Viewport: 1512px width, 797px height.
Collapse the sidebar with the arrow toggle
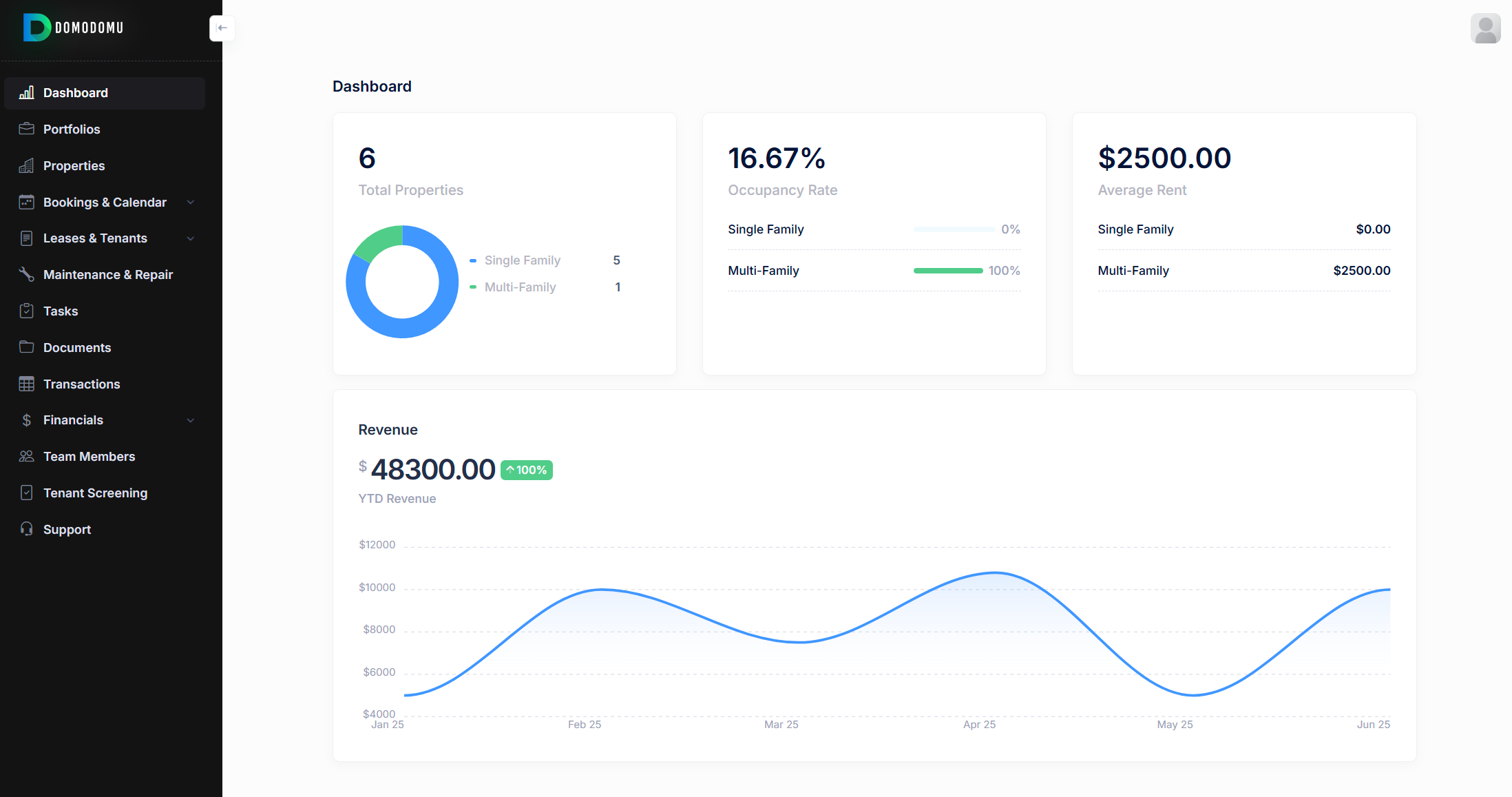[221, 28]
